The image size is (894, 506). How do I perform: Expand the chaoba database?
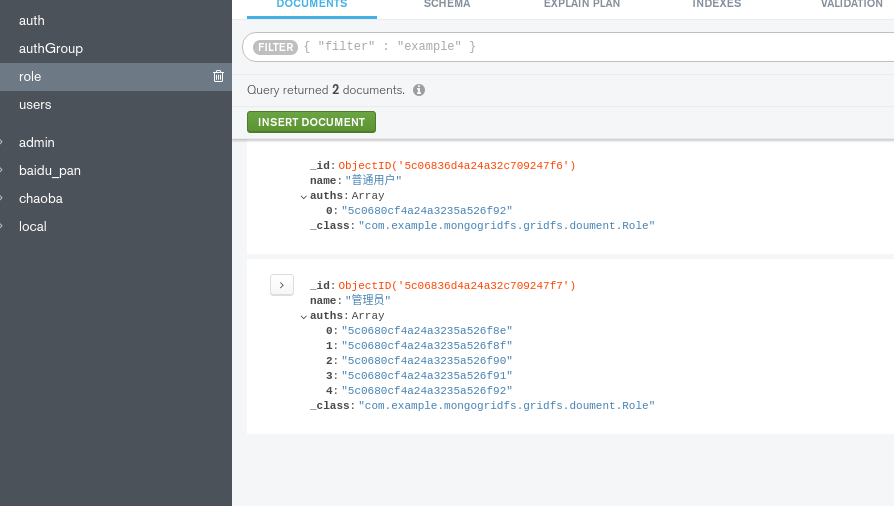[2, 199]
